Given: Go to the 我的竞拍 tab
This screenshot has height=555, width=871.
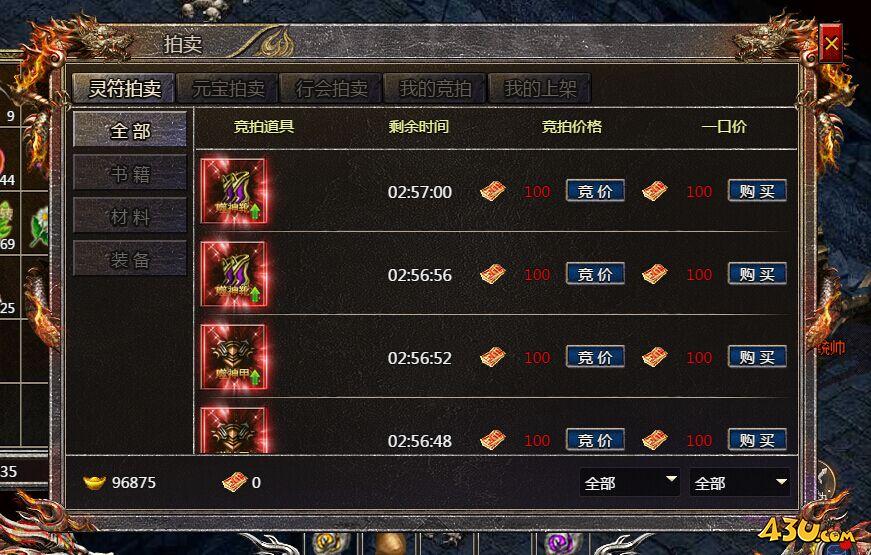Looking at the screenshot, I should [435, 88].
